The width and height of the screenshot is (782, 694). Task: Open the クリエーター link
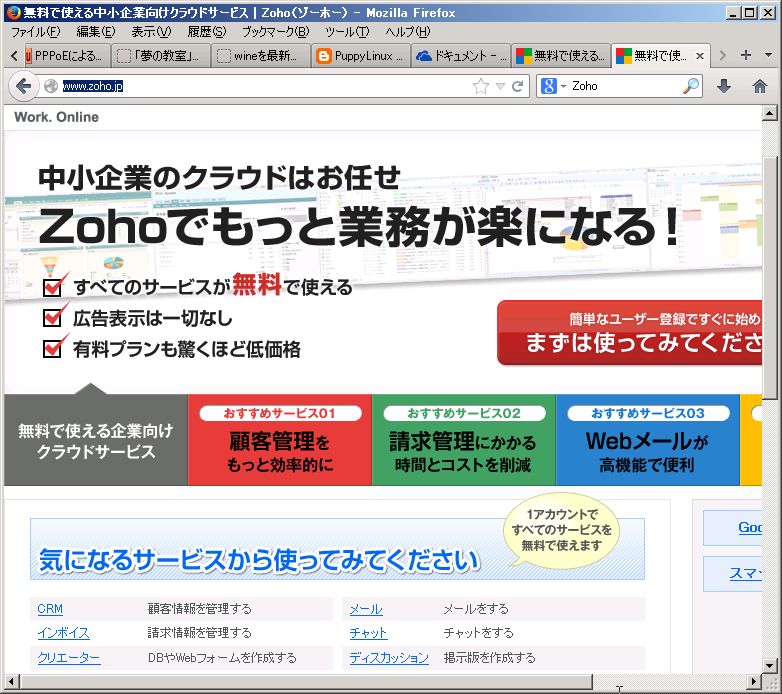pos(69,658)
